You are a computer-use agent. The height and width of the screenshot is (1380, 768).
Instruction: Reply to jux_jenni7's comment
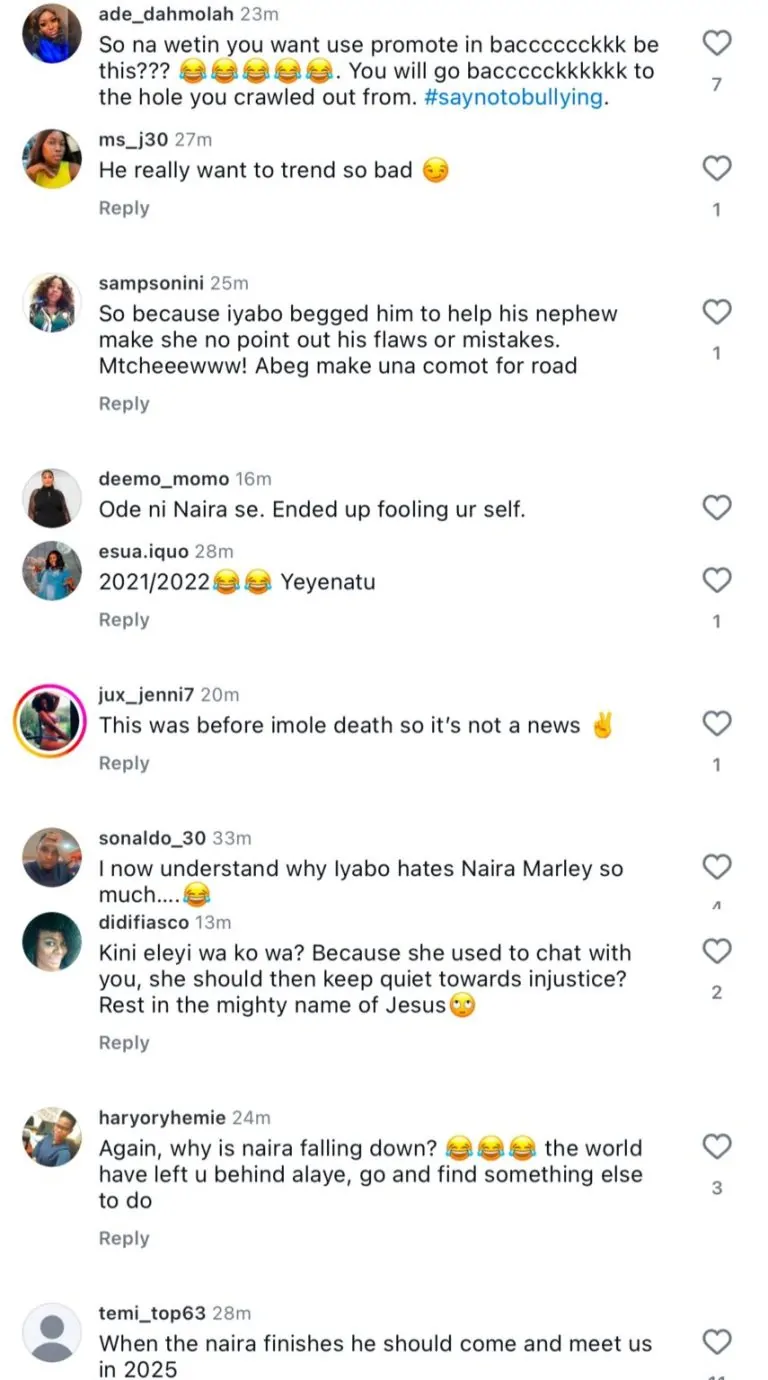tap(124, 763)
